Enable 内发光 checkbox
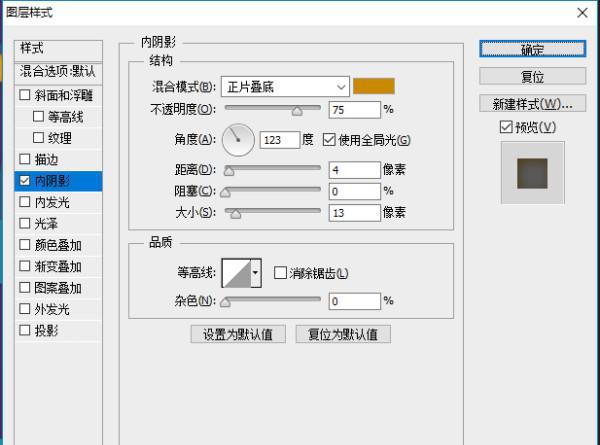The height and width of the screenshot is (445, 600). click(25, 202)
